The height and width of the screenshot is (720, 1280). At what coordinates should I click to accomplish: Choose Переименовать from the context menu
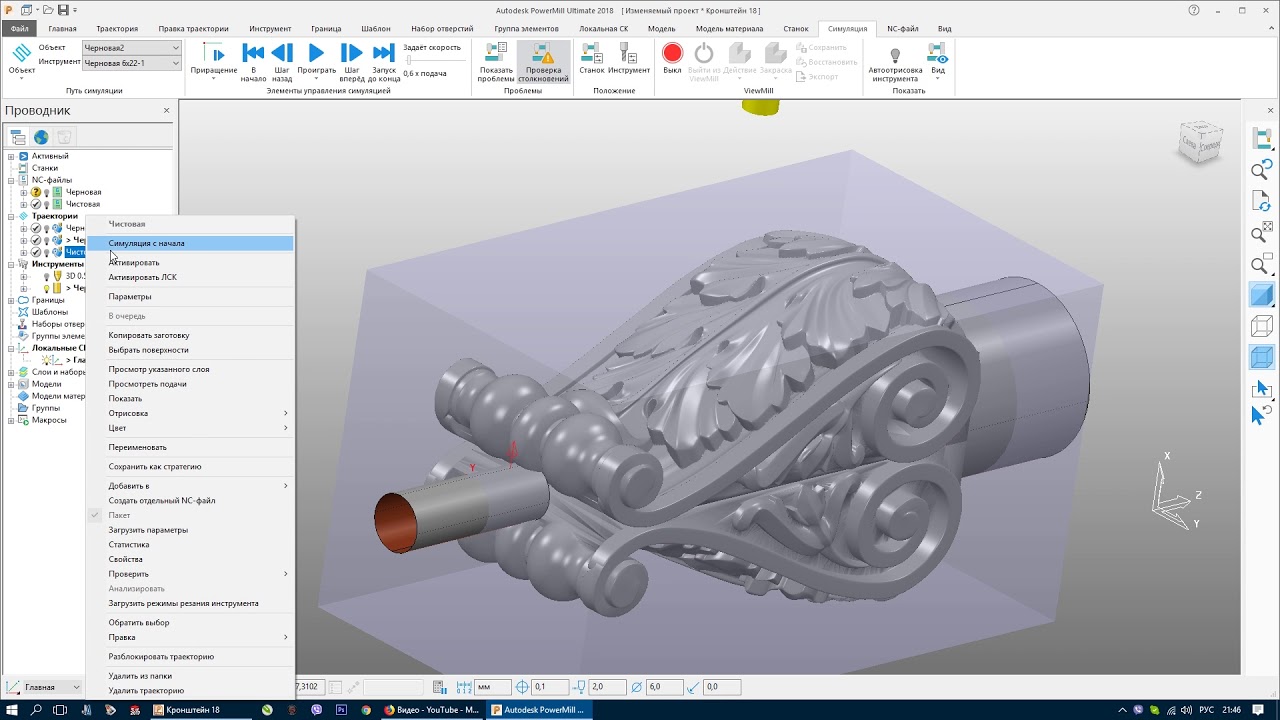pyautogui.click(x=137, y=447)
